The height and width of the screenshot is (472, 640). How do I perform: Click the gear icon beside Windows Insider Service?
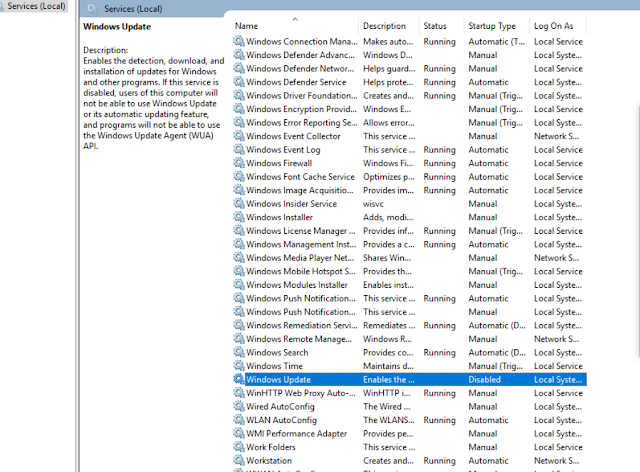coord(239,203)
